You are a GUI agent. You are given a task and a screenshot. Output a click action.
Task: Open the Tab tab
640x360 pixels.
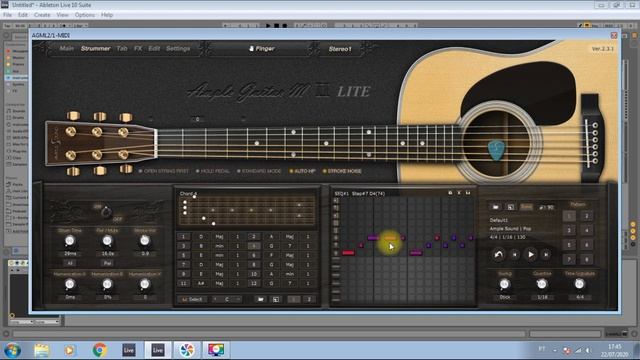[122, 48]
